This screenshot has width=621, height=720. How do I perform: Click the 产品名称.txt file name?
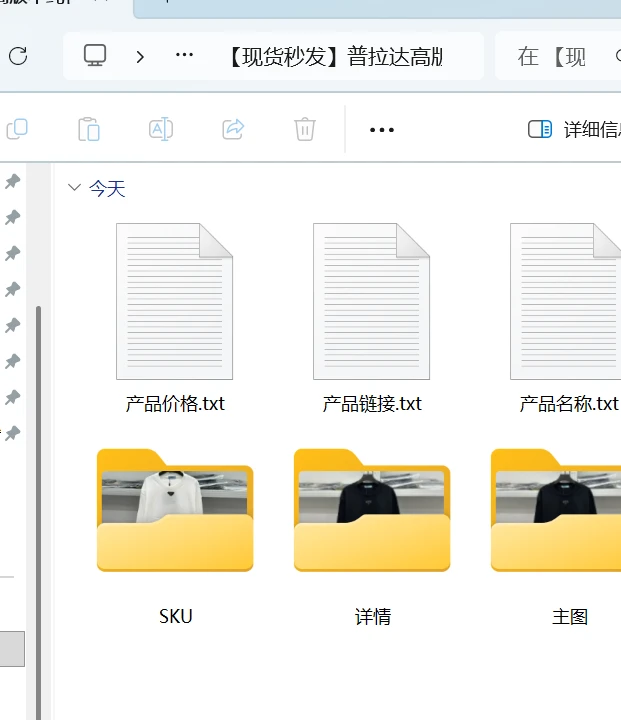(569, 404)
